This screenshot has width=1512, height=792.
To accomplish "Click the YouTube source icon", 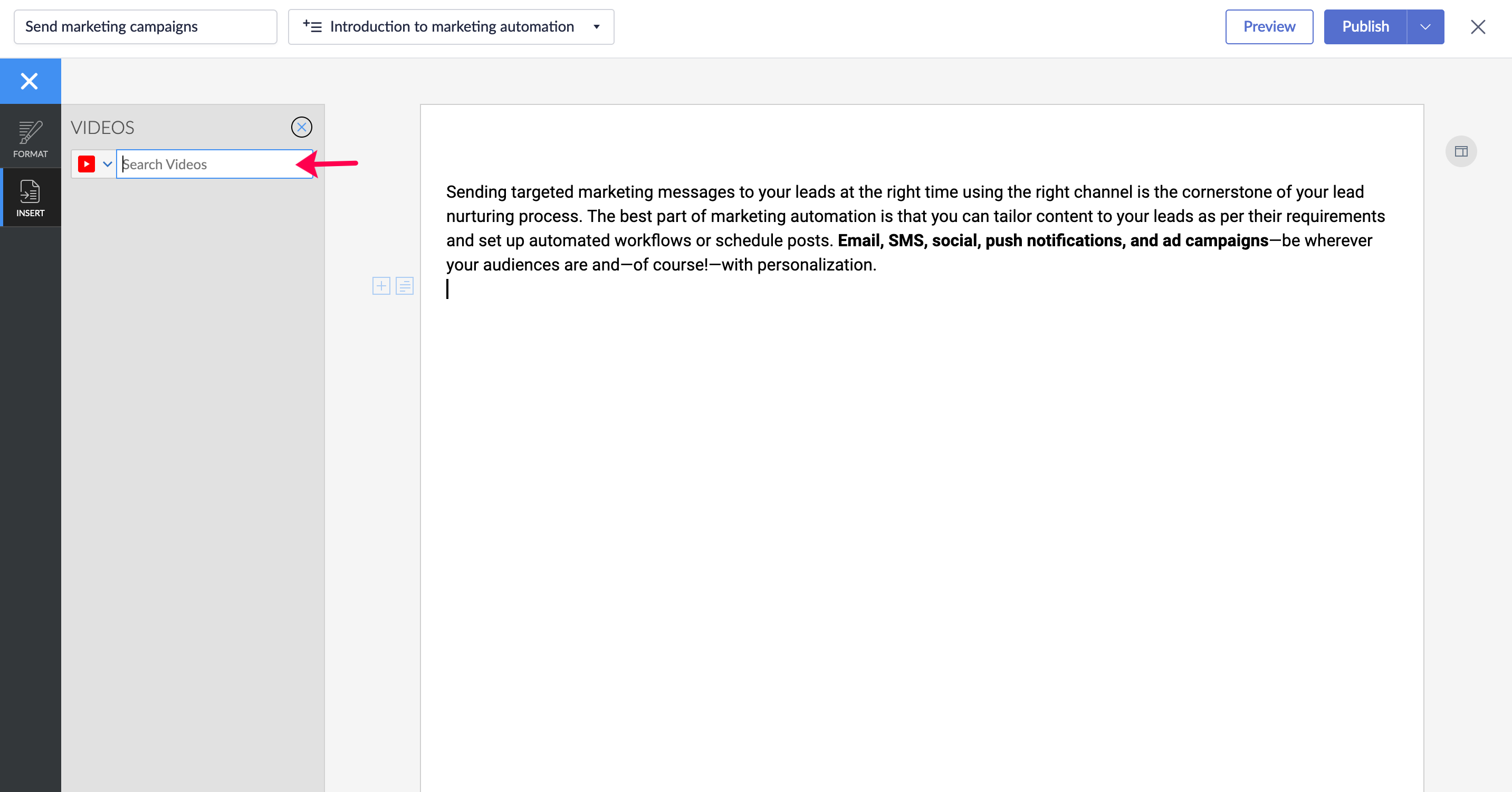I will [87, 165].
